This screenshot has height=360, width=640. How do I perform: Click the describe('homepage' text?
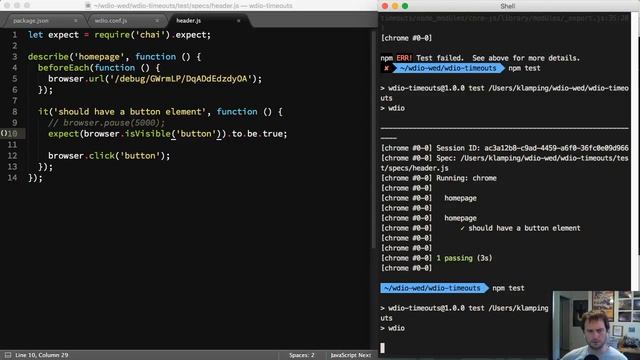[76, 57]
